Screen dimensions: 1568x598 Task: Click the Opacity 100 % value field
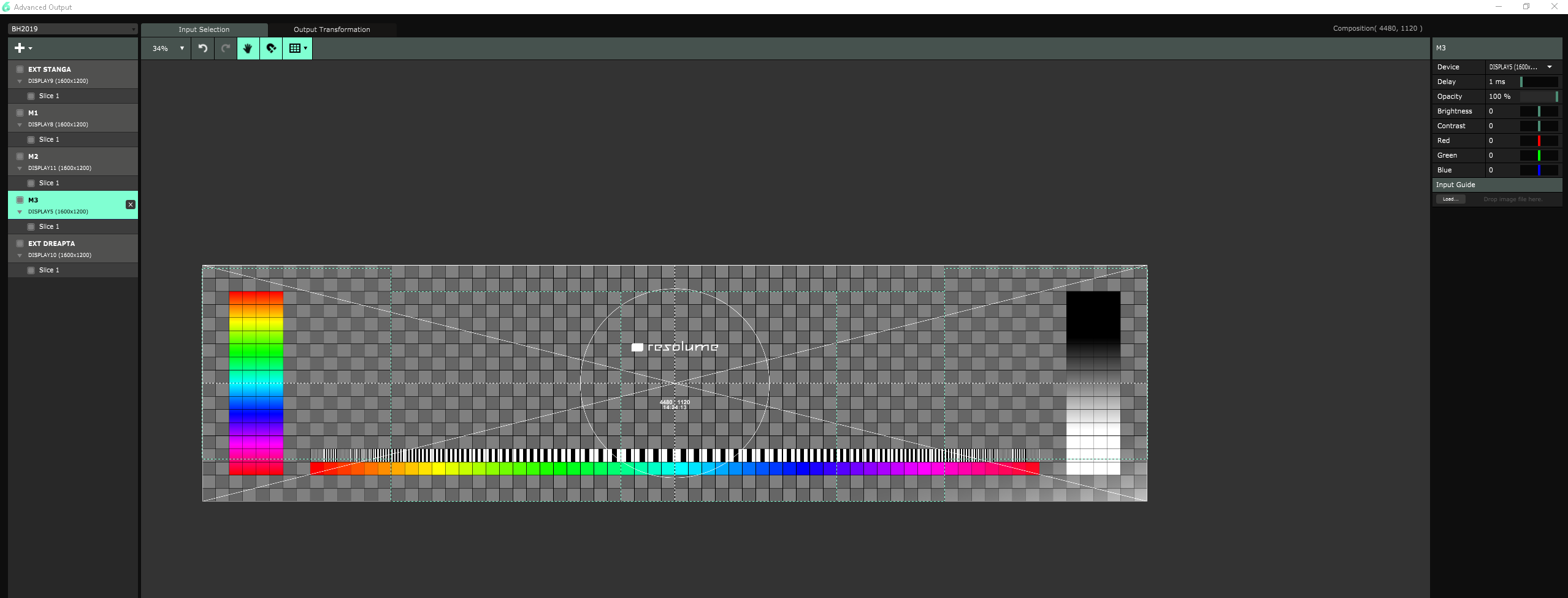tap(1500, 96)
